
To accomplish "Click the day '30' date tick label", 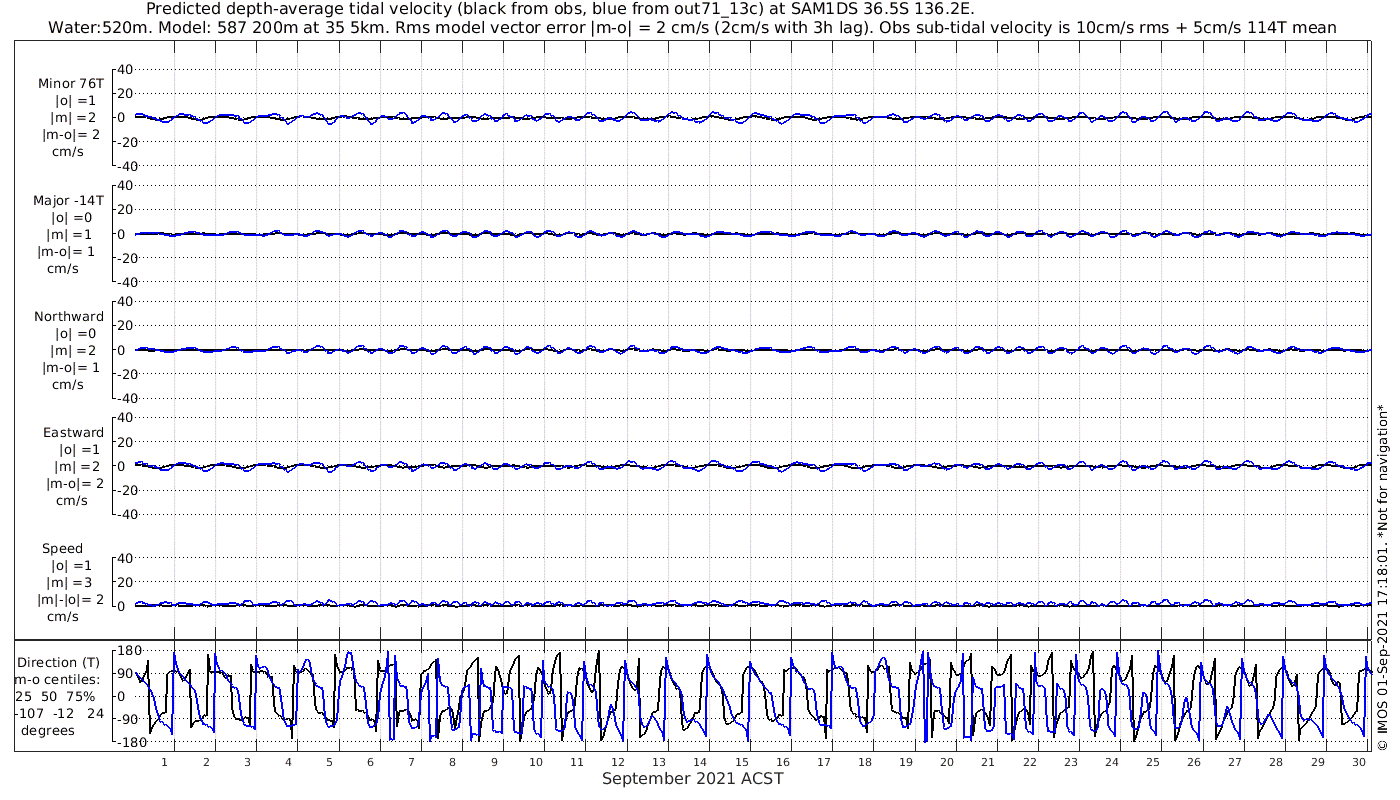I will click(1359, 762).
